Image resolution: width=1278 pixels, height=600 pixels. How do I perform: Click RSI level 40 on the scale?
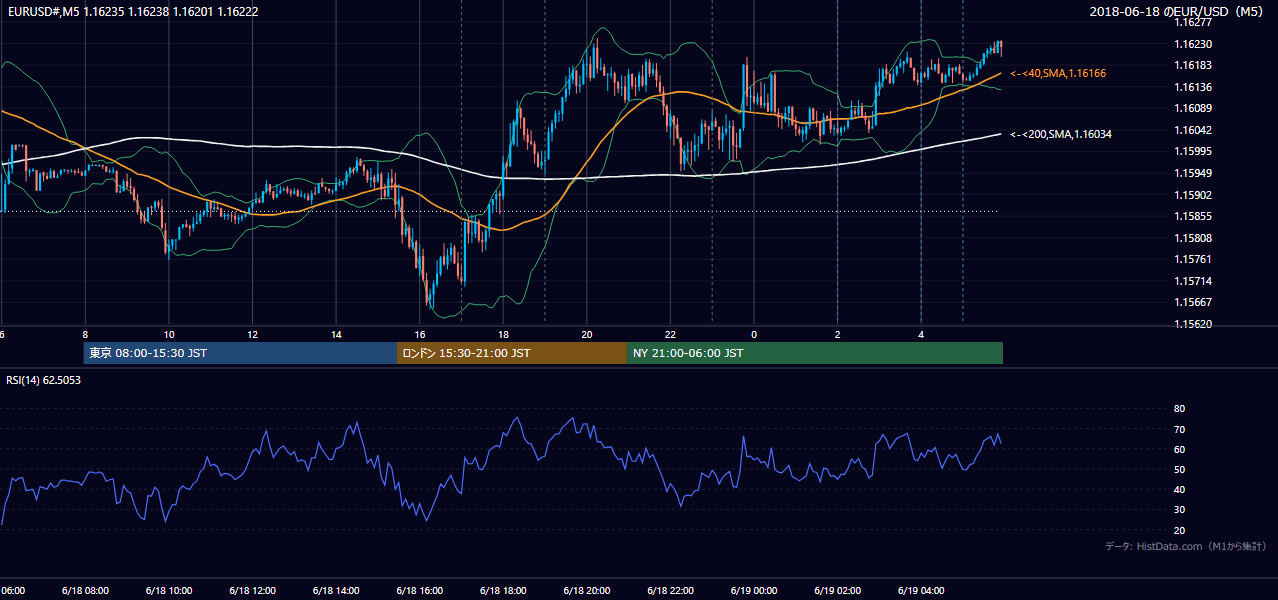coord(1179,489)
